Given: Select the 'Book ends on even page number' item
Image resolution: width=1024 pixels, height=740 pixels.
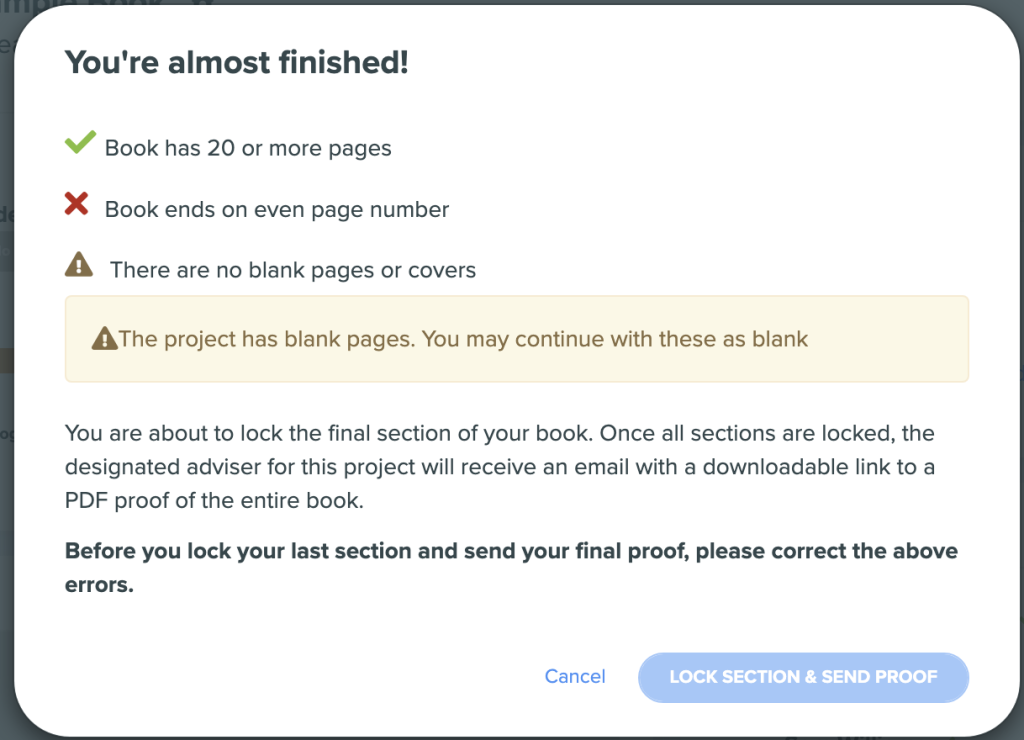Looking at the screenshot, I should coord(277,210).
